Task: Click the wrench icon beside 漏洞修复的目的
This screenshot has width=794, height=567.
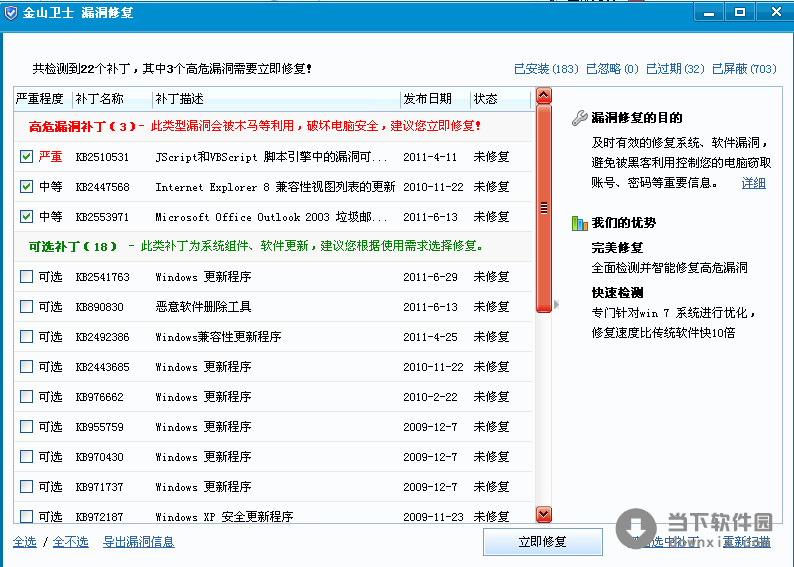Action: pos(579,118)
